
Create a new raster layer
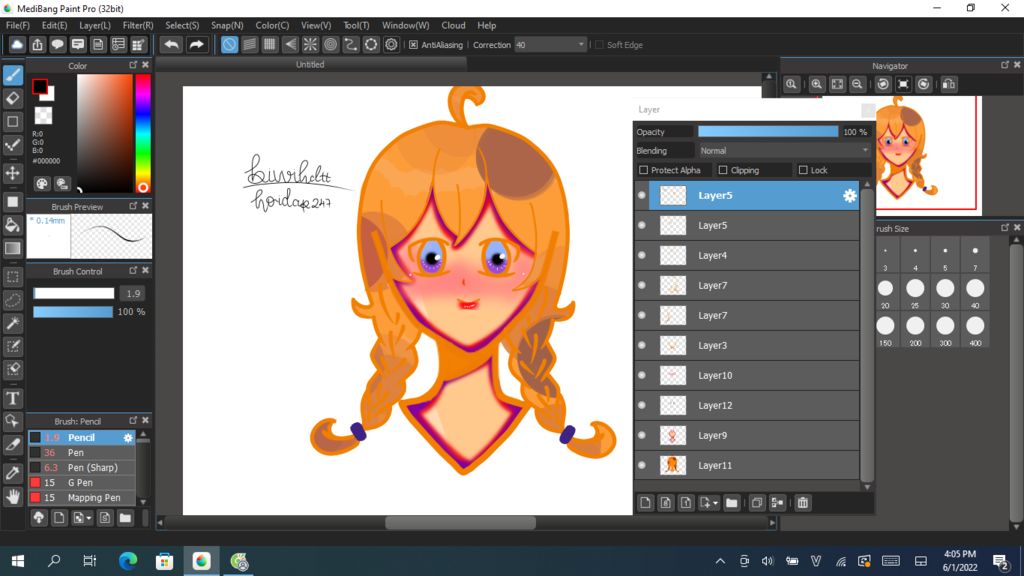645,503
